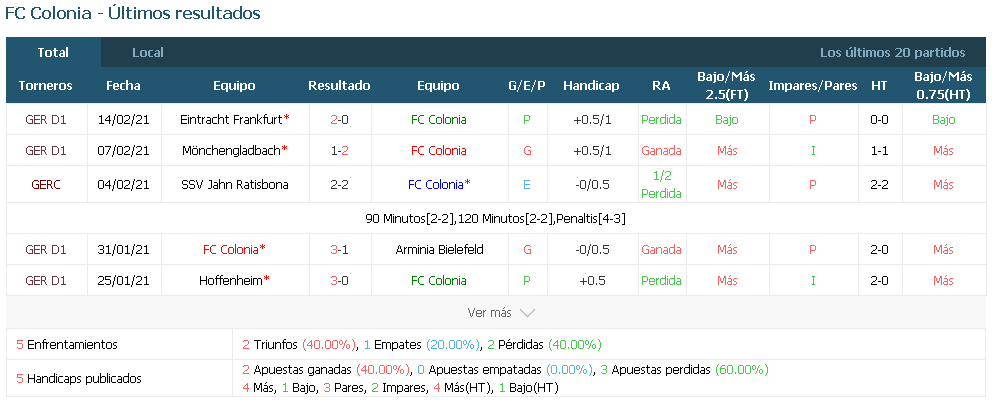The height and width of the screenshot is (405, 995).
Task: Select the Total tab
Action: (53, 53)
